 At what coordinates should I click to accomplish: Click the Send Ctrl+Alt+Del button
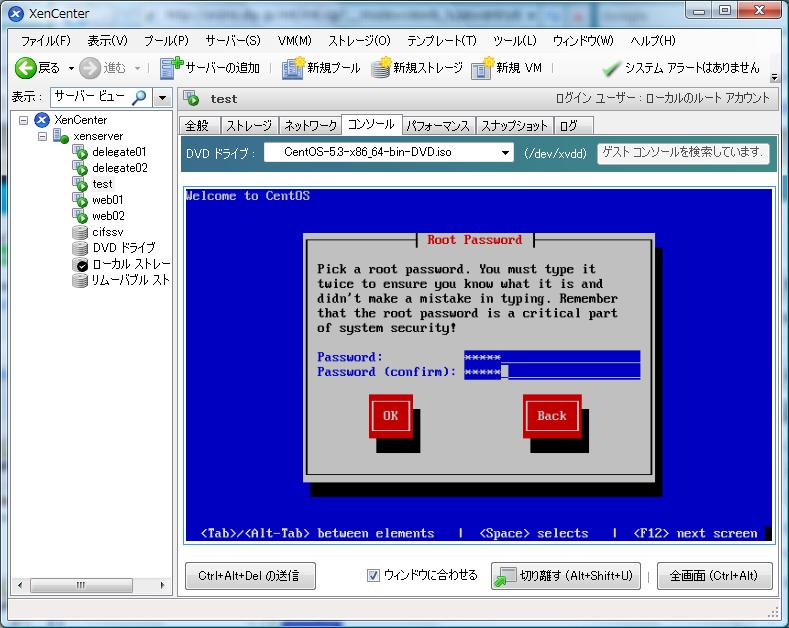click(x=250, y=576)
